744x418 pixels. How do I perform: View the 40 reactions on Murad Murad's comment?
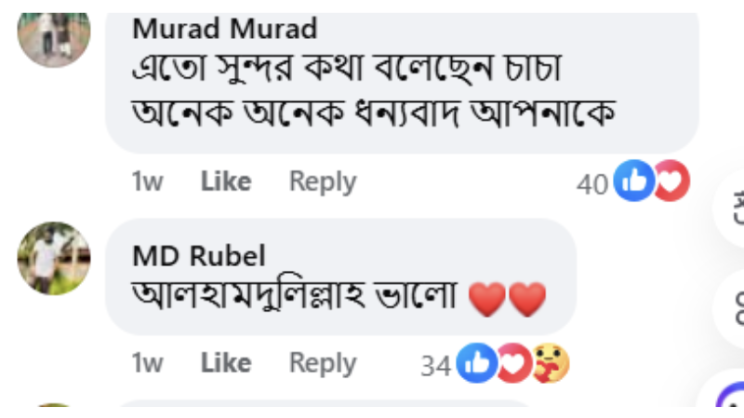(x=593, y=184)
